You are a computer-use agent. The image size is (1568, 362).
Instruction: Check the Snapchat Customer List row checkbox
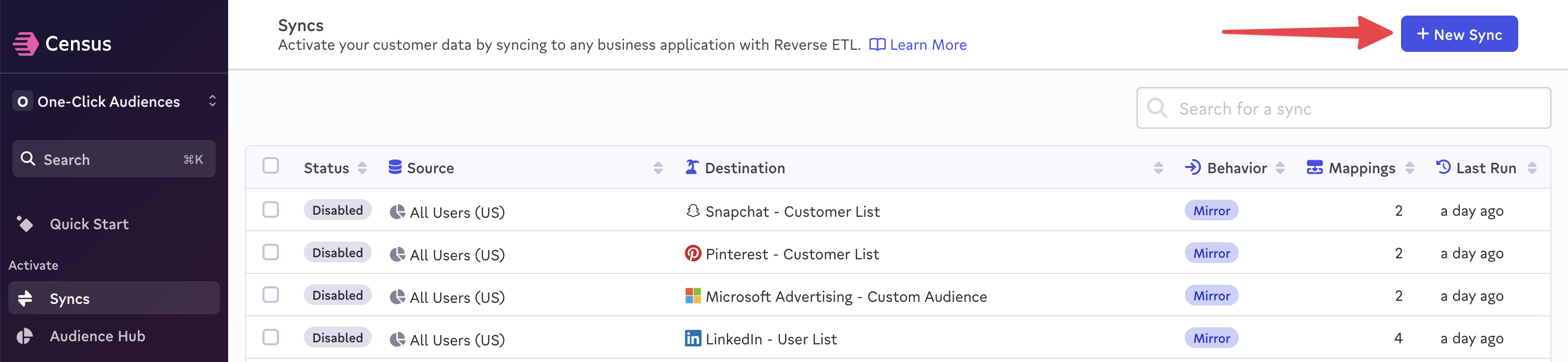271,210
